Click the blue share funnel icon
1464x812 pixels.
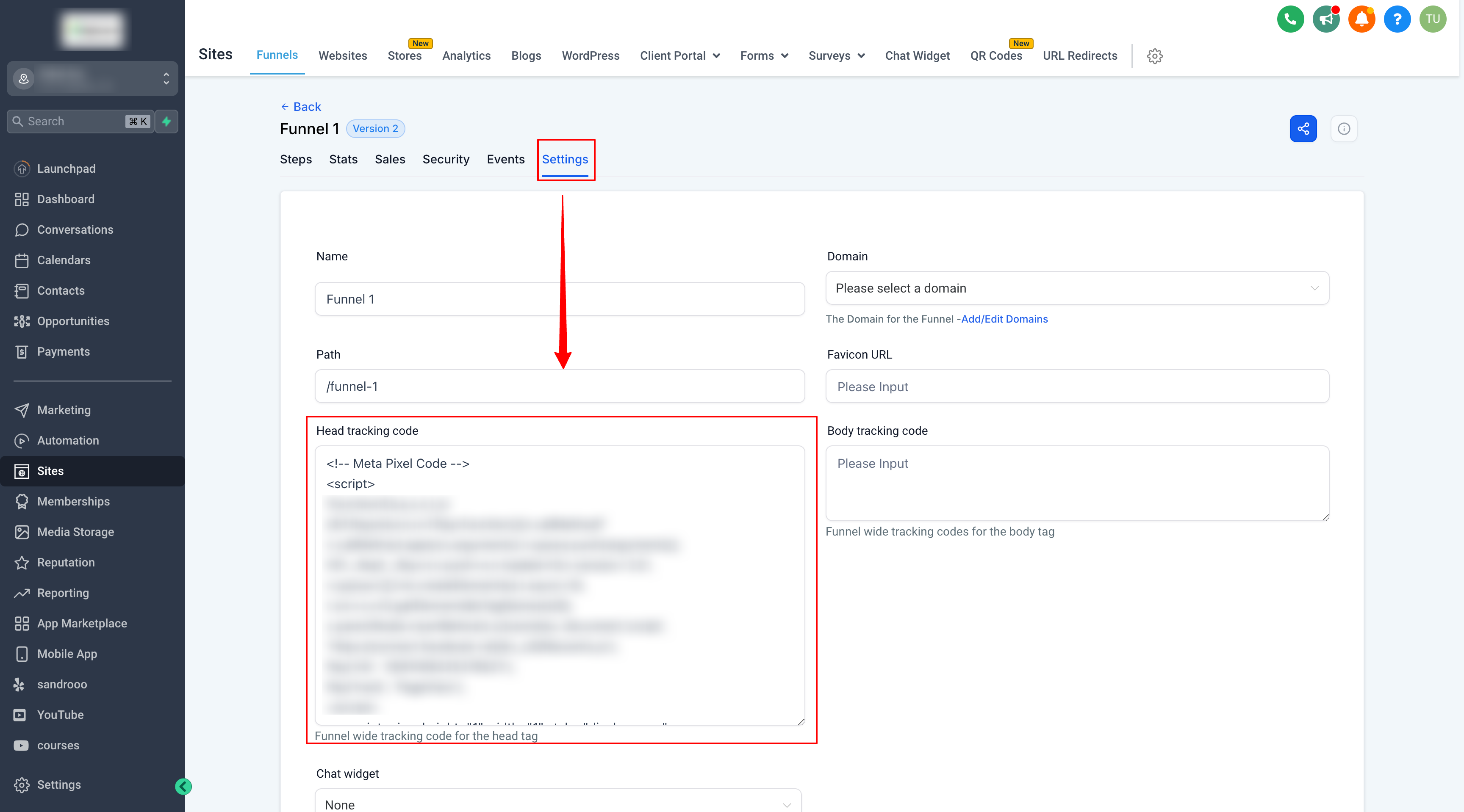(1303, 129)
